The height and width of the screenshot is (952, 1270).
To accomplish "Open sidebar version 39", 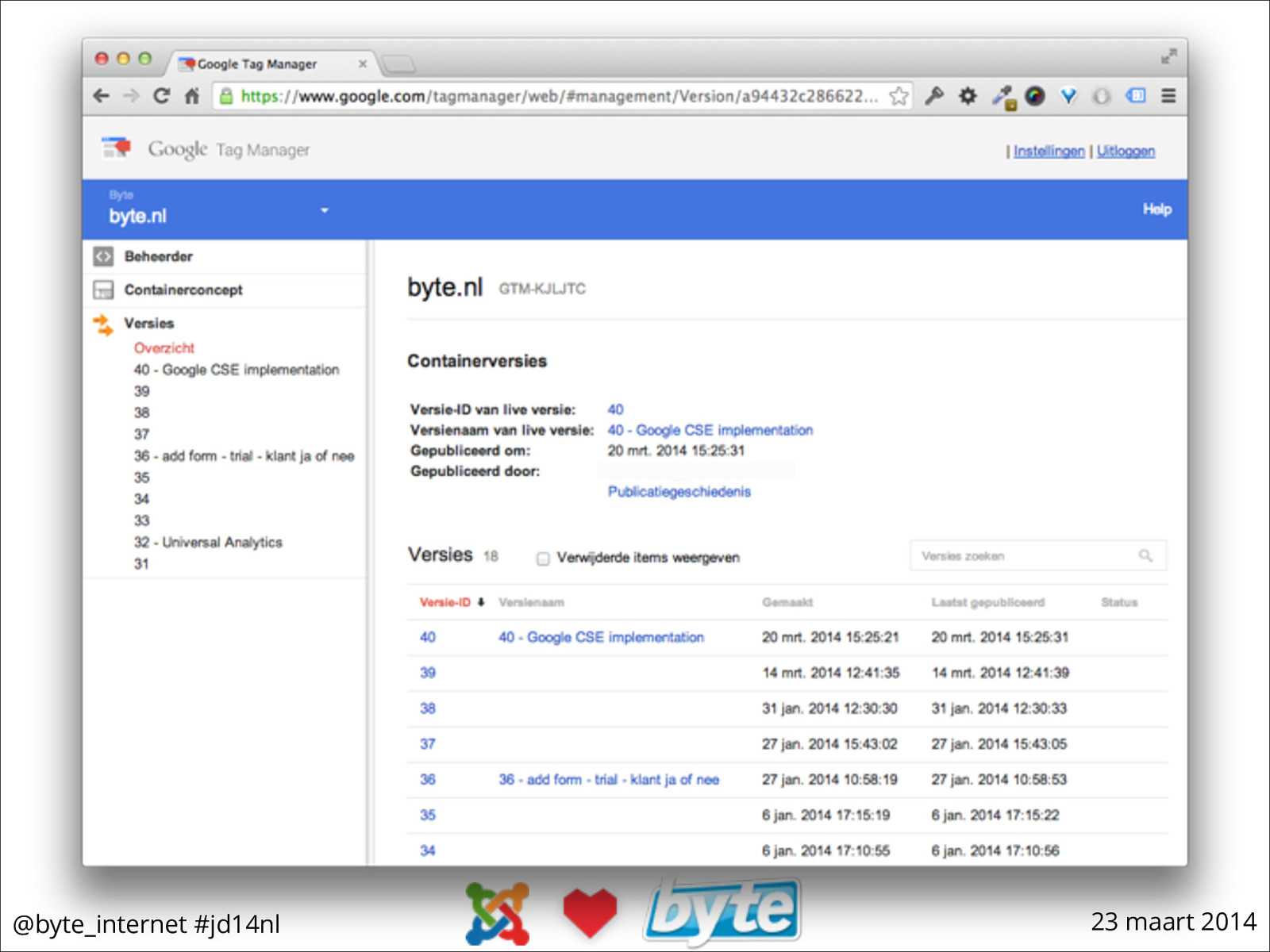I will (141, 391).
